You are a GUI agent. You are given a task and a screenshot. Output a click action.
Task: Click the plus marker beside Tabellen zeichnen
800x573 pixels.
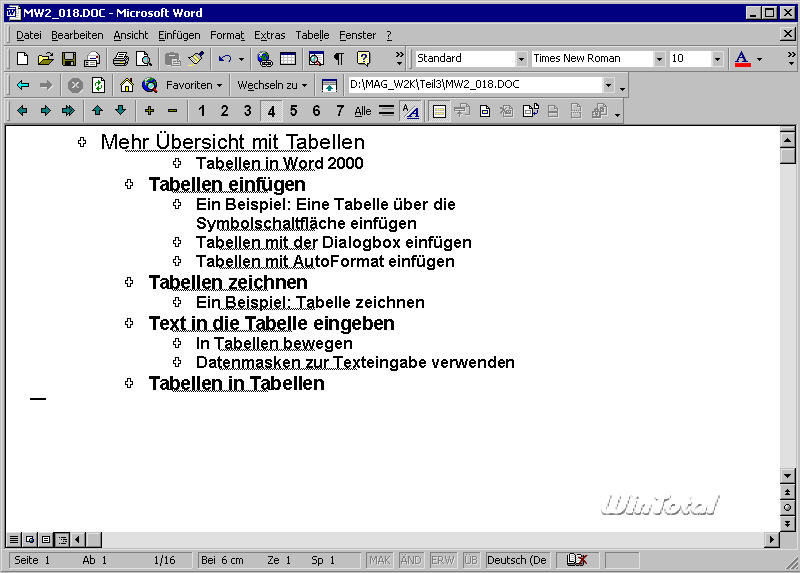pos(129,283)
